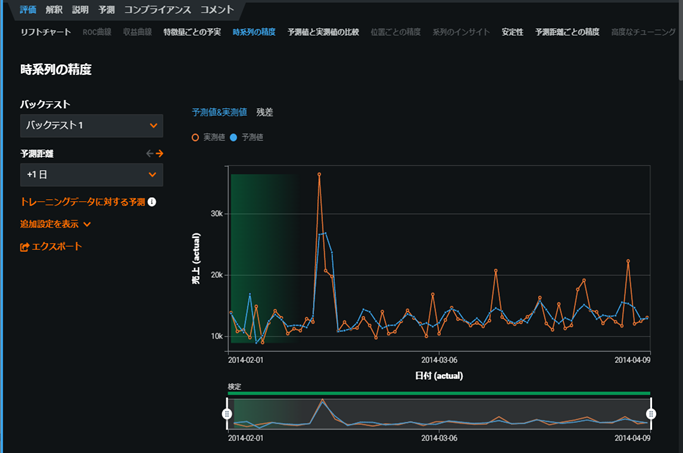
Task: Toggle the 実測値 legend series
Action: point(208,137)
